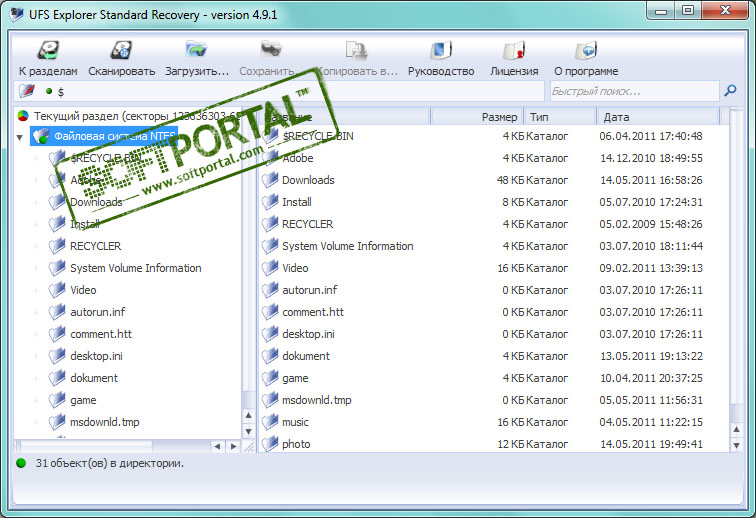Select desktop.ini in left tree
Image resolution: width=756 pixels, height=518 pixels.
96,356
